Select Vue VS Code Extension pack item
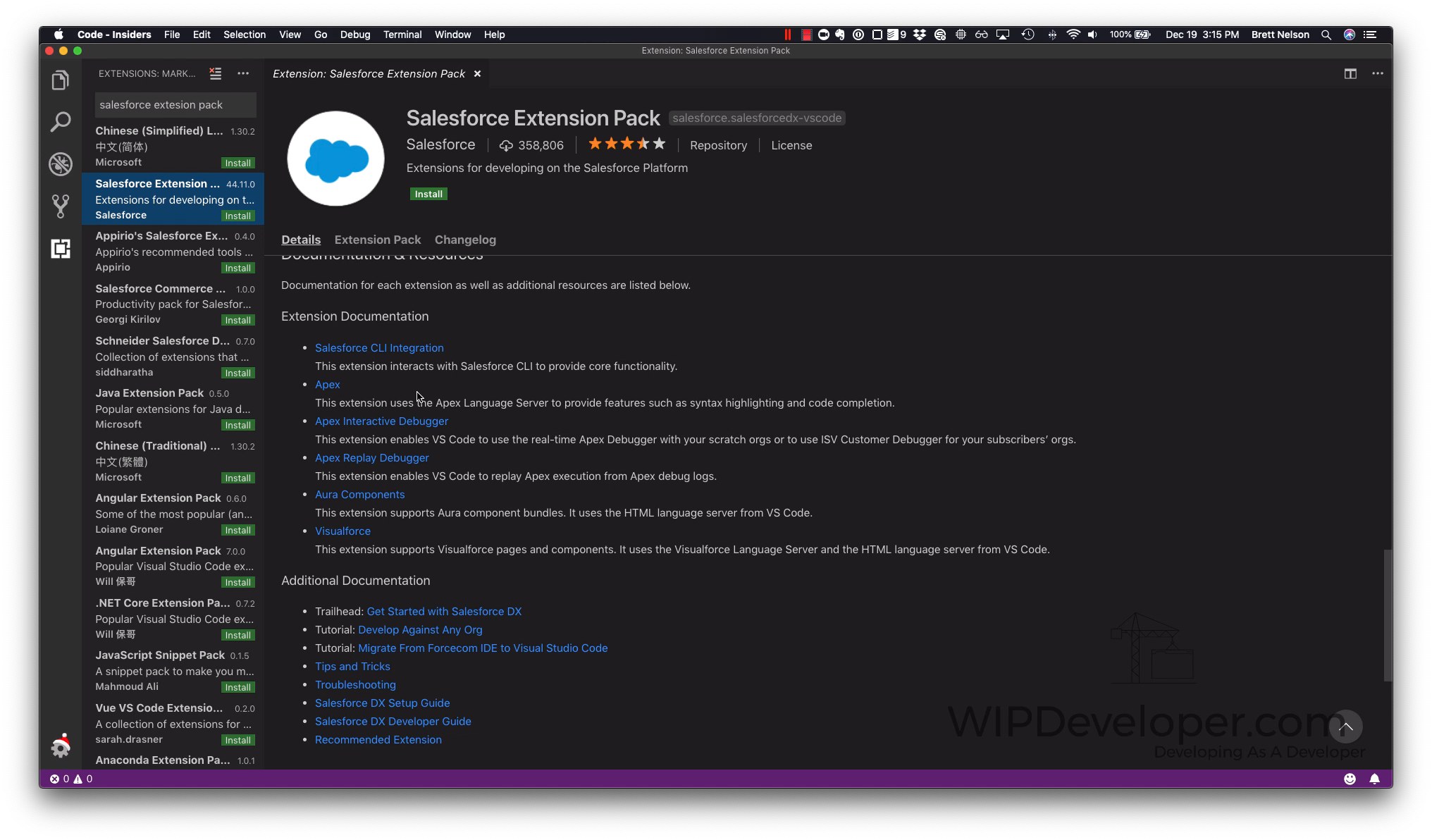This screenshot has height=840, width=1432. [x=173, y=723]
